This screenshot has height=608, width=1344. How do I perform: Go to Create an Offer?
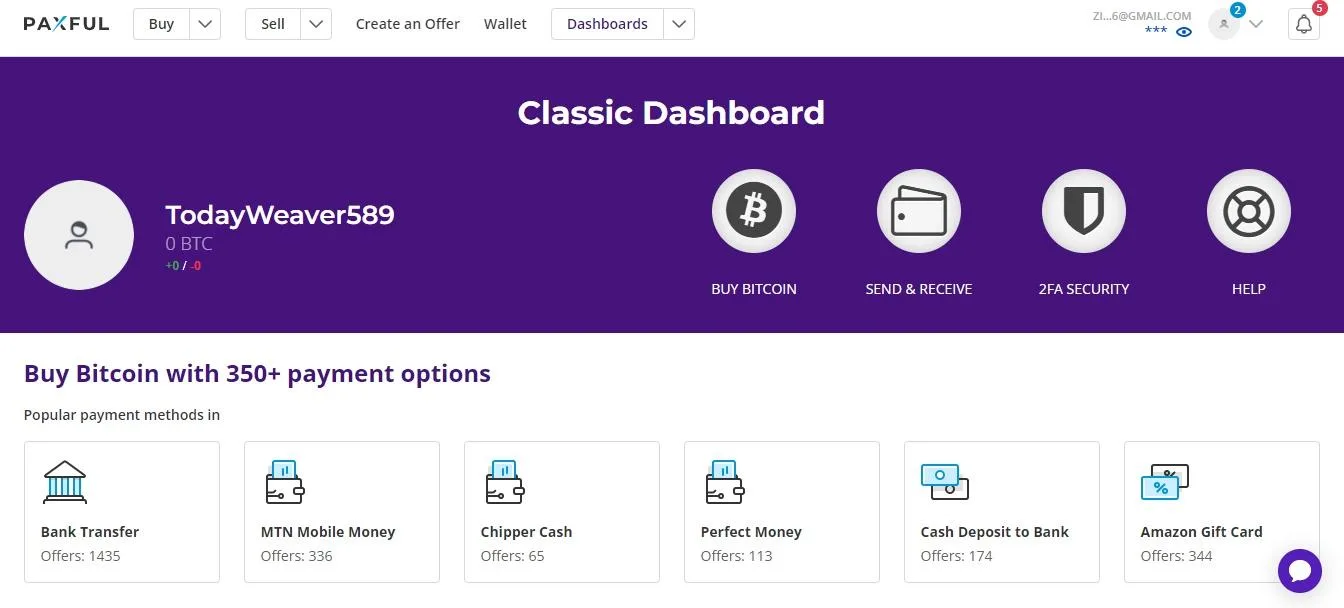tap(408, 24)
